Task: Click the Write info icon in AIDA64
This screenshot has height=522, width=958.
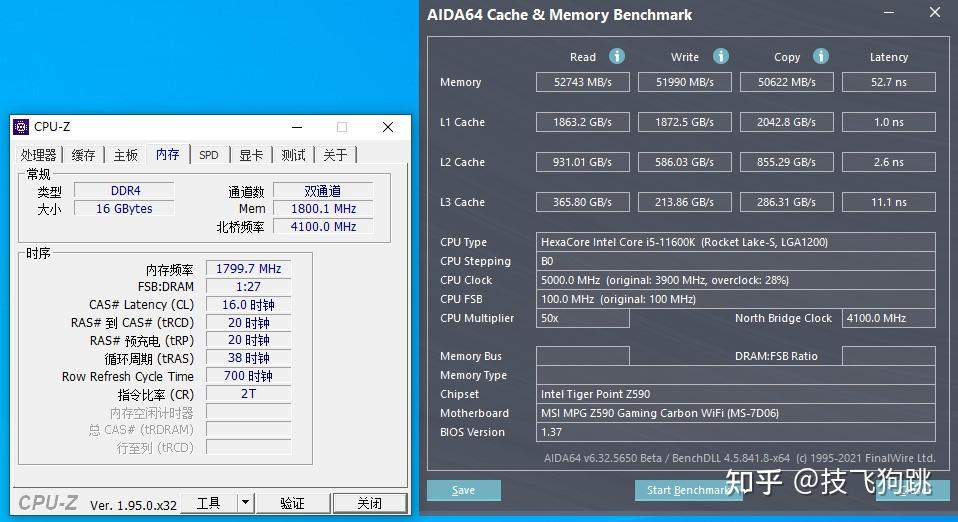Action: coord(721,56)
